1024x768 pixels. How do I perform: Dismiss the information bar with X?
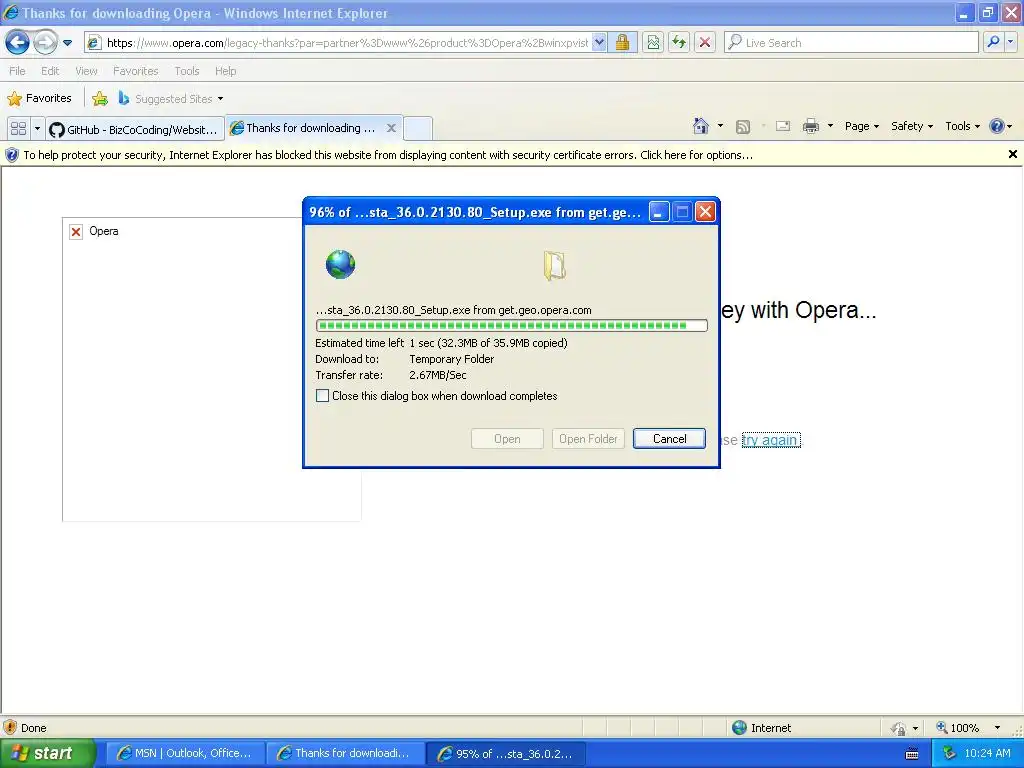1012,154
